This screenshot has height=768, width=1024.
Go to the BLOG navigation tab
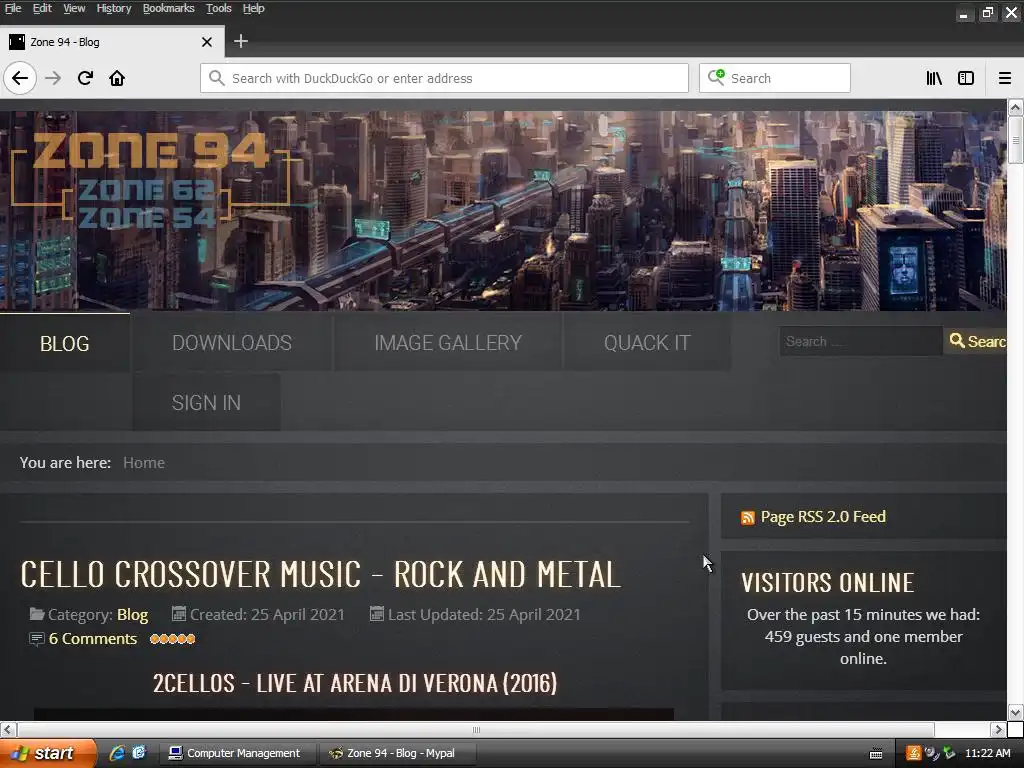65,344
